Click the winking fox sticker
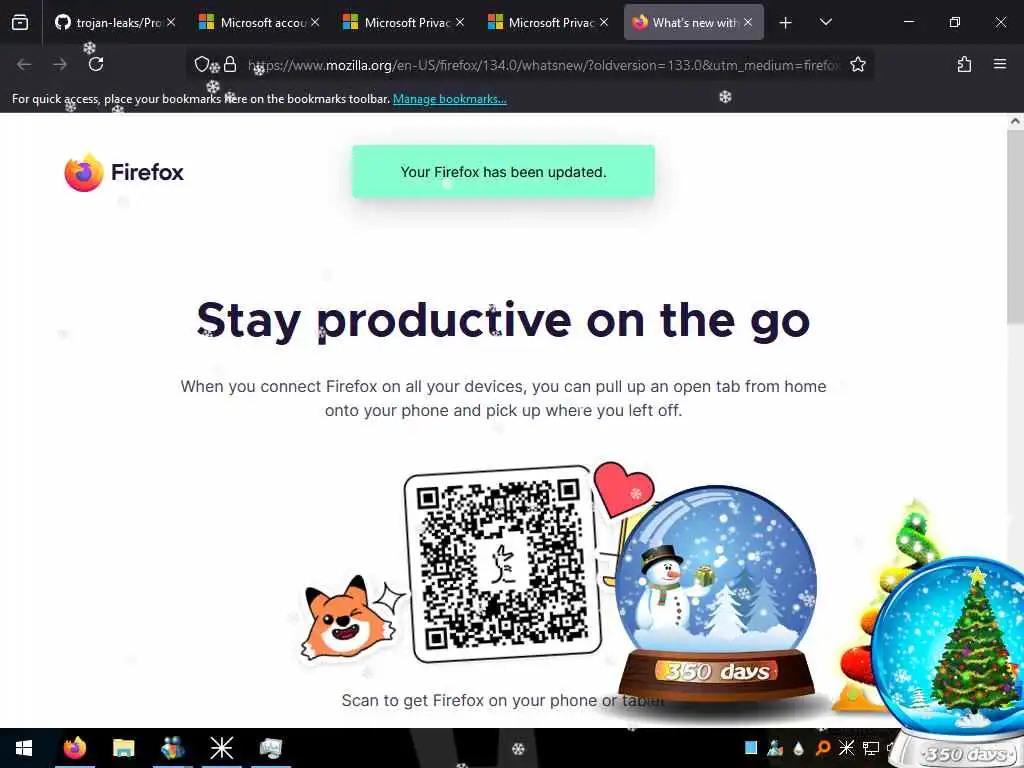The width and height of the screenshot is (1024, 768). (x=348, y=618)
